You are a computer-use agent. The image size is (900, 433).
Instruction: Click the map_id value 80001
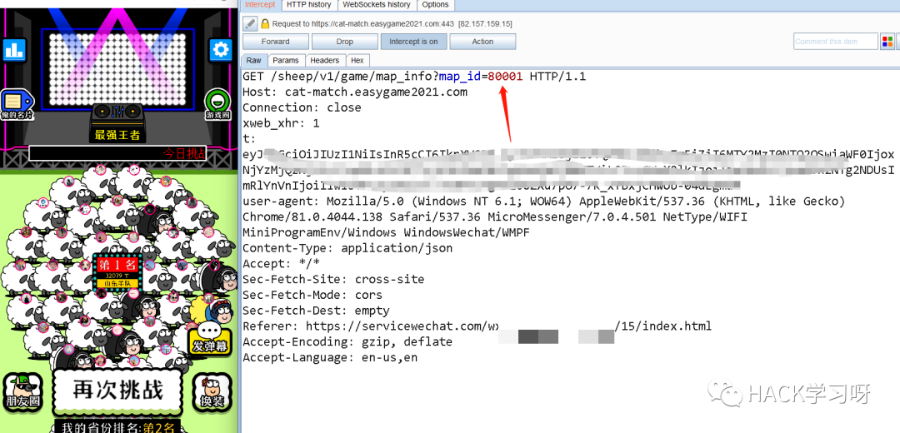(505, 76)
